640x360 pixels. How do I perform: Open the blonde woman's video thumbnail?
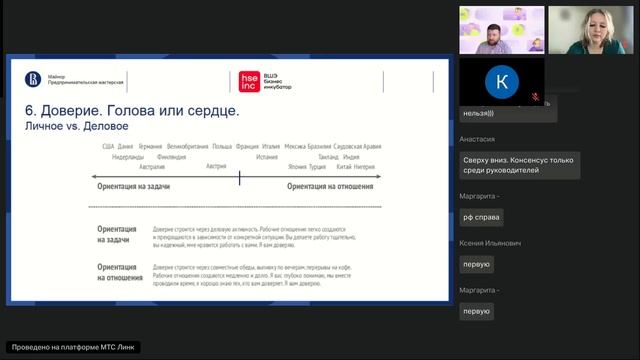591,30
